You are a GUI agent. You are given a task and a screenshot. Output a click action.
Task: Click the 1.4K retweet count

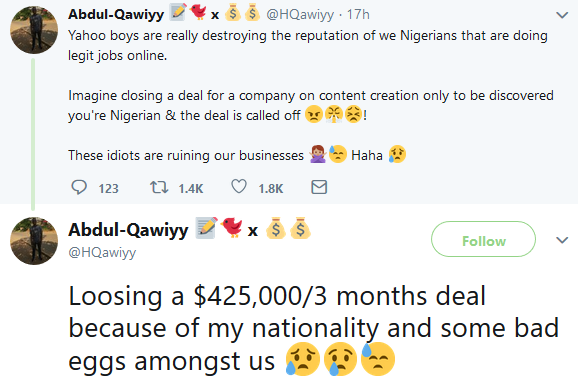click(191, 189)
